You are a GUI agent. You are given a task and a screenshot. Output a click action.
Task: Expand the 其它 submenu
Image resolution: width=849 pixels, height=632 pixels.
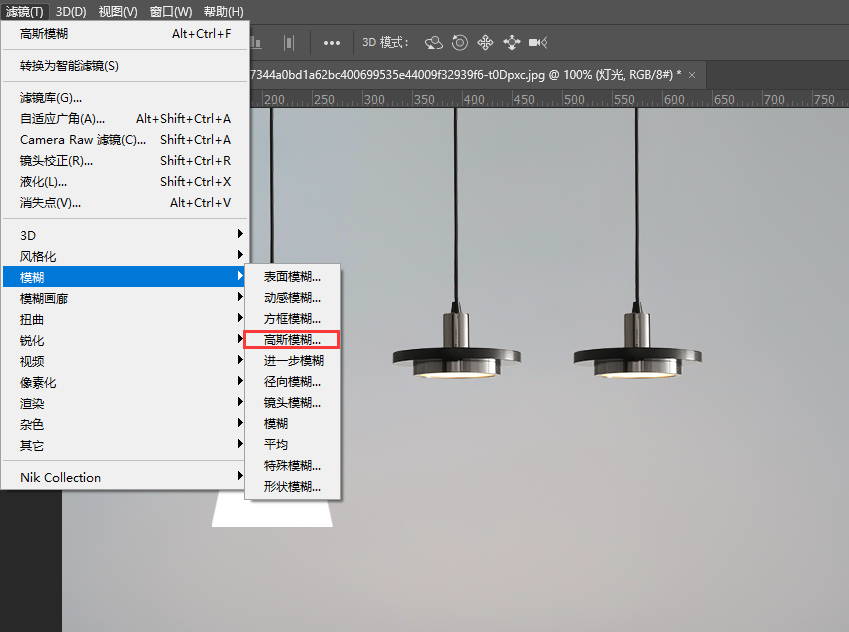[125, 445]
